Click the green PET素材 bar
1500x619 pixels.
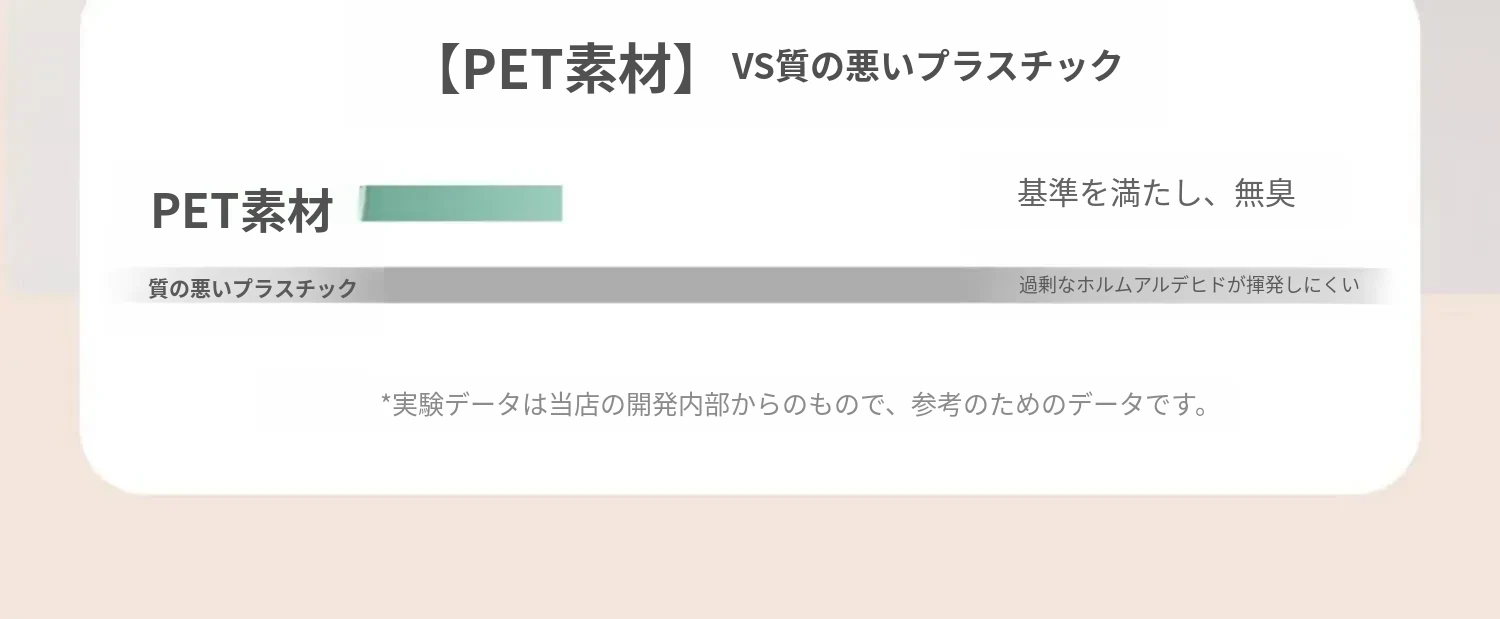[x=461, y=203]
